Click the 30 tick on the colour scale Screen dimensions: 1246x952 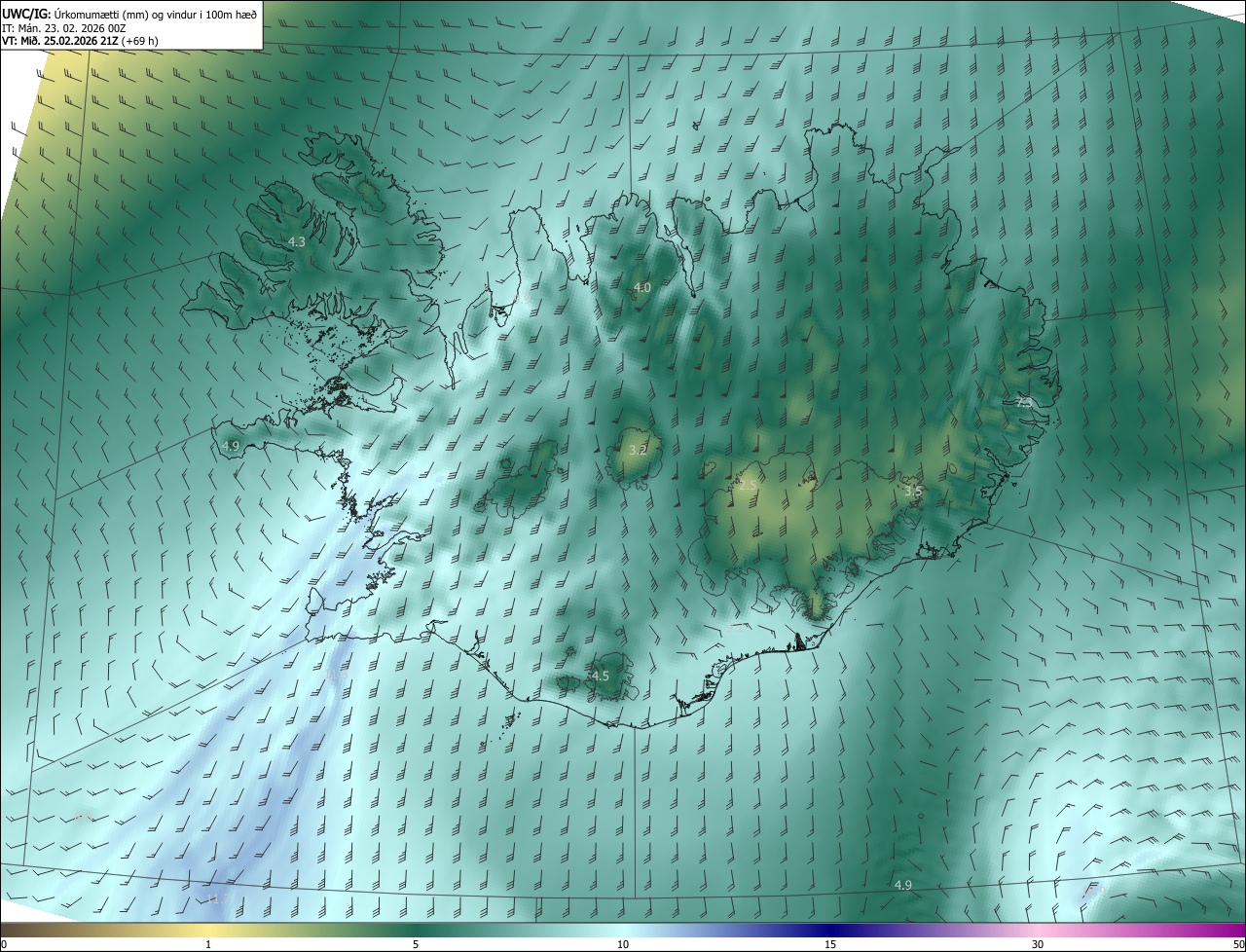(x=1038, y=945)
